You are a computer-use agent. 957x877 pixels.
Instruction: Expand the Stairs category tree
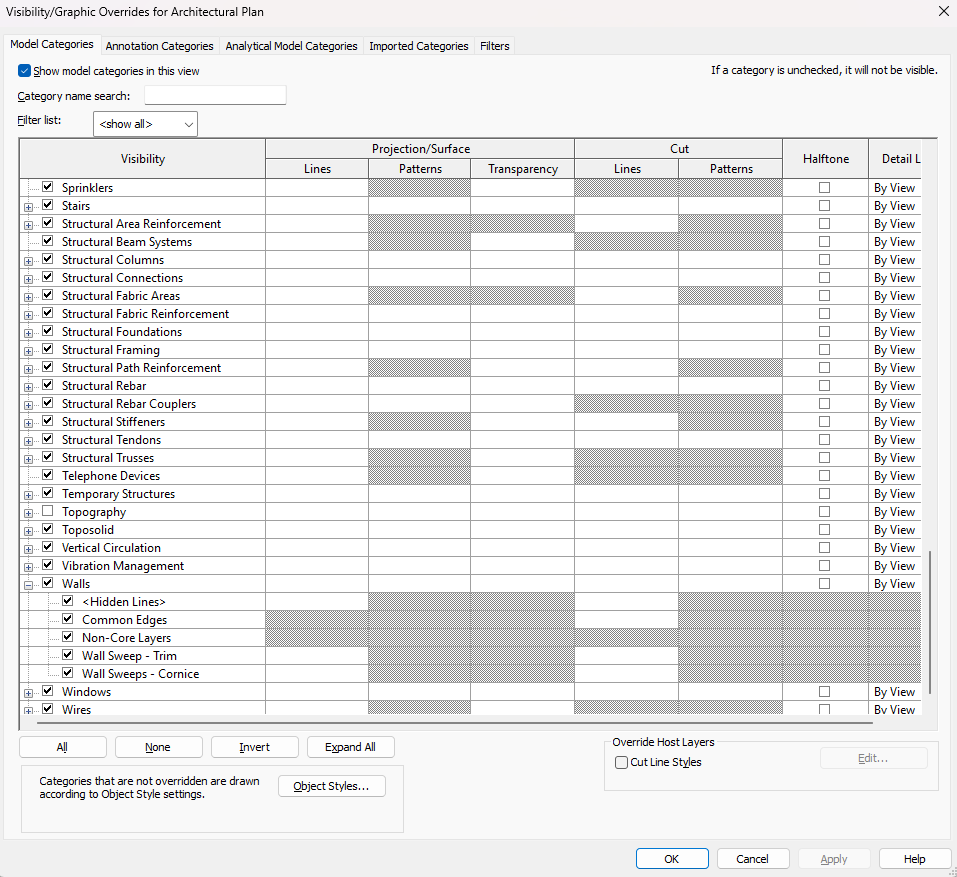click(28, 204)
